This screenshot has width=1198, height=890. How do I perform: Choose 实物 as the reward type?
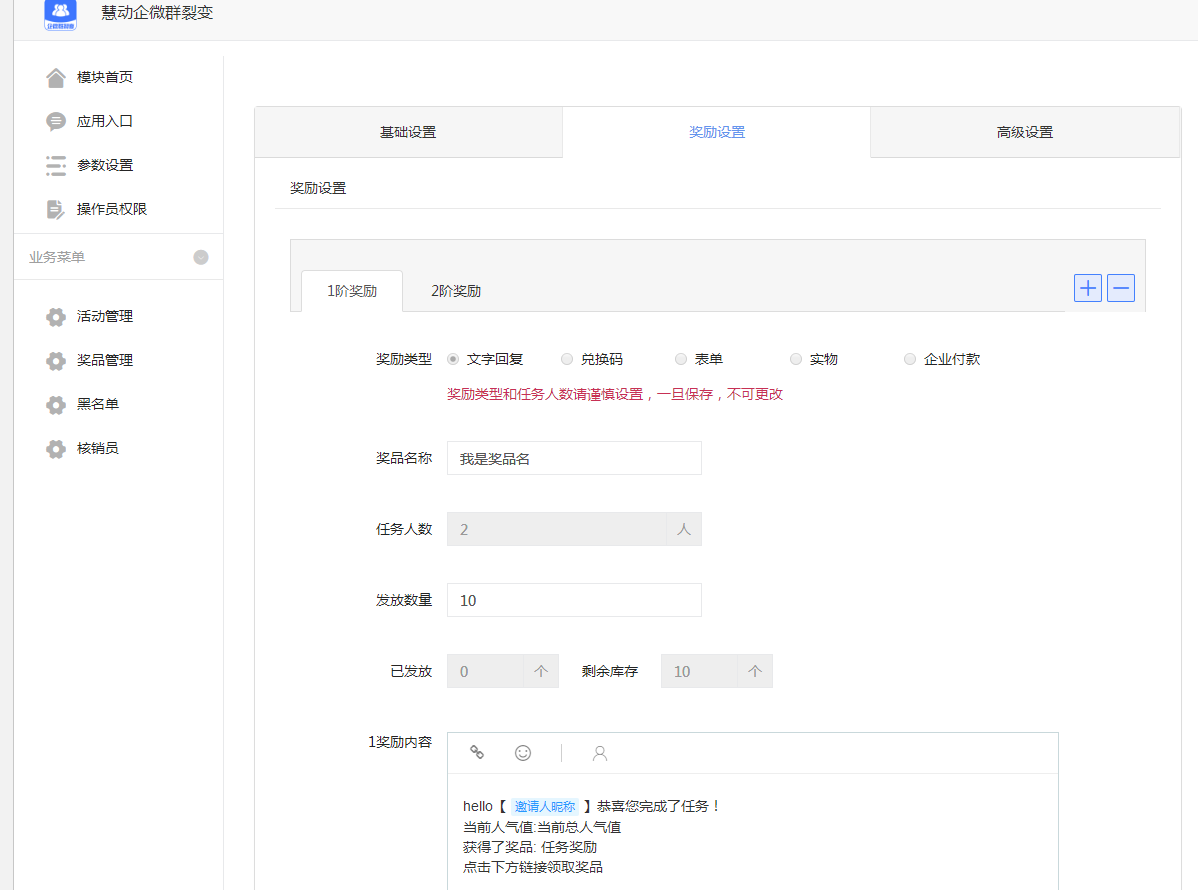pos(796,358)
